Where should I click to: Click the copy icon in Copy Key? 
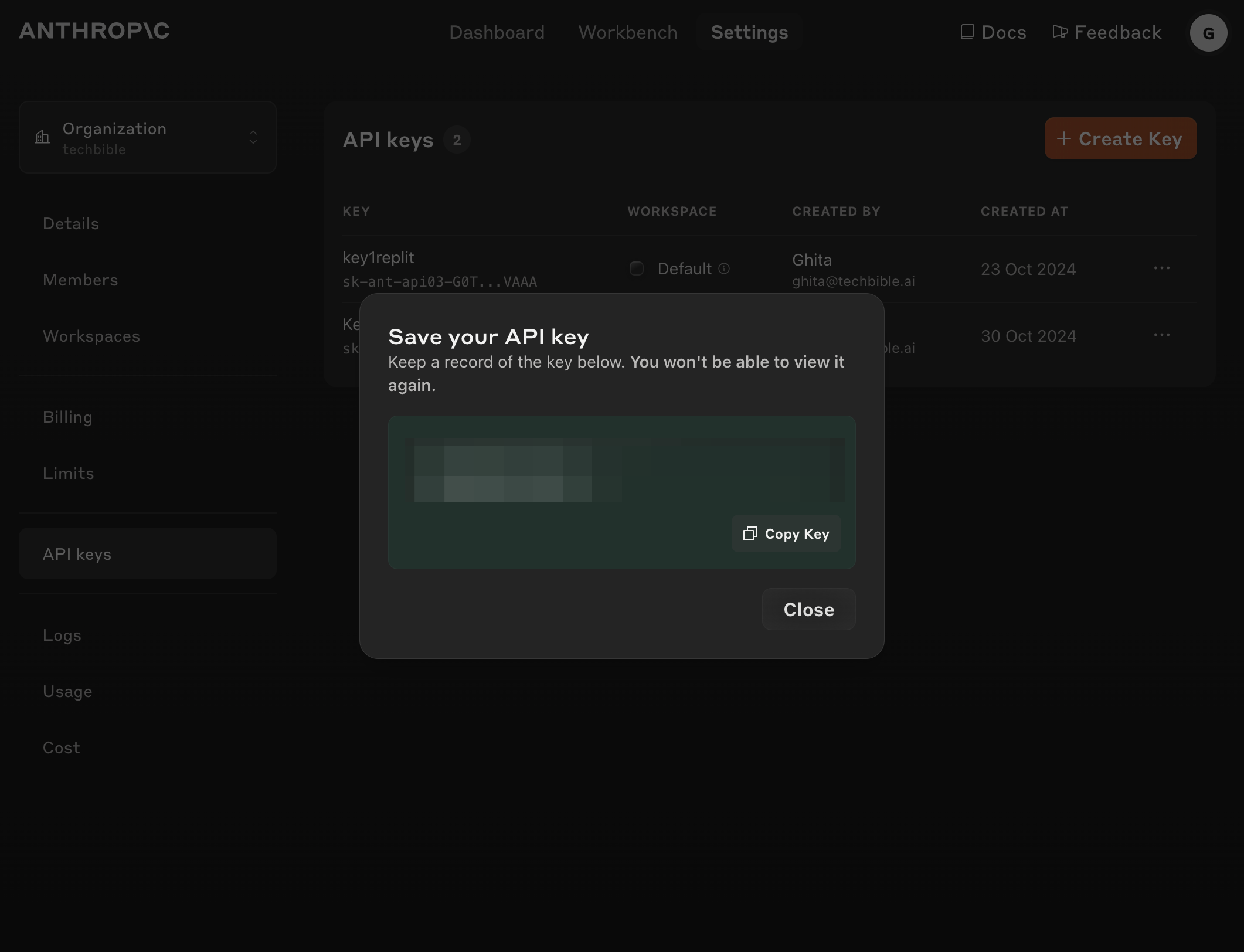(x=750, y=533)
